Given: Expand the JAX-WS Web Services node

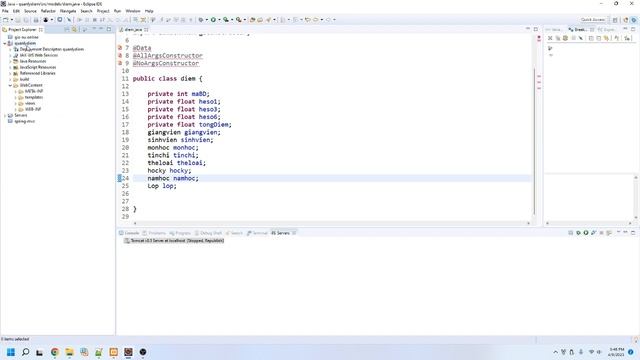Looking at the screenshot, I should point(10,55).
